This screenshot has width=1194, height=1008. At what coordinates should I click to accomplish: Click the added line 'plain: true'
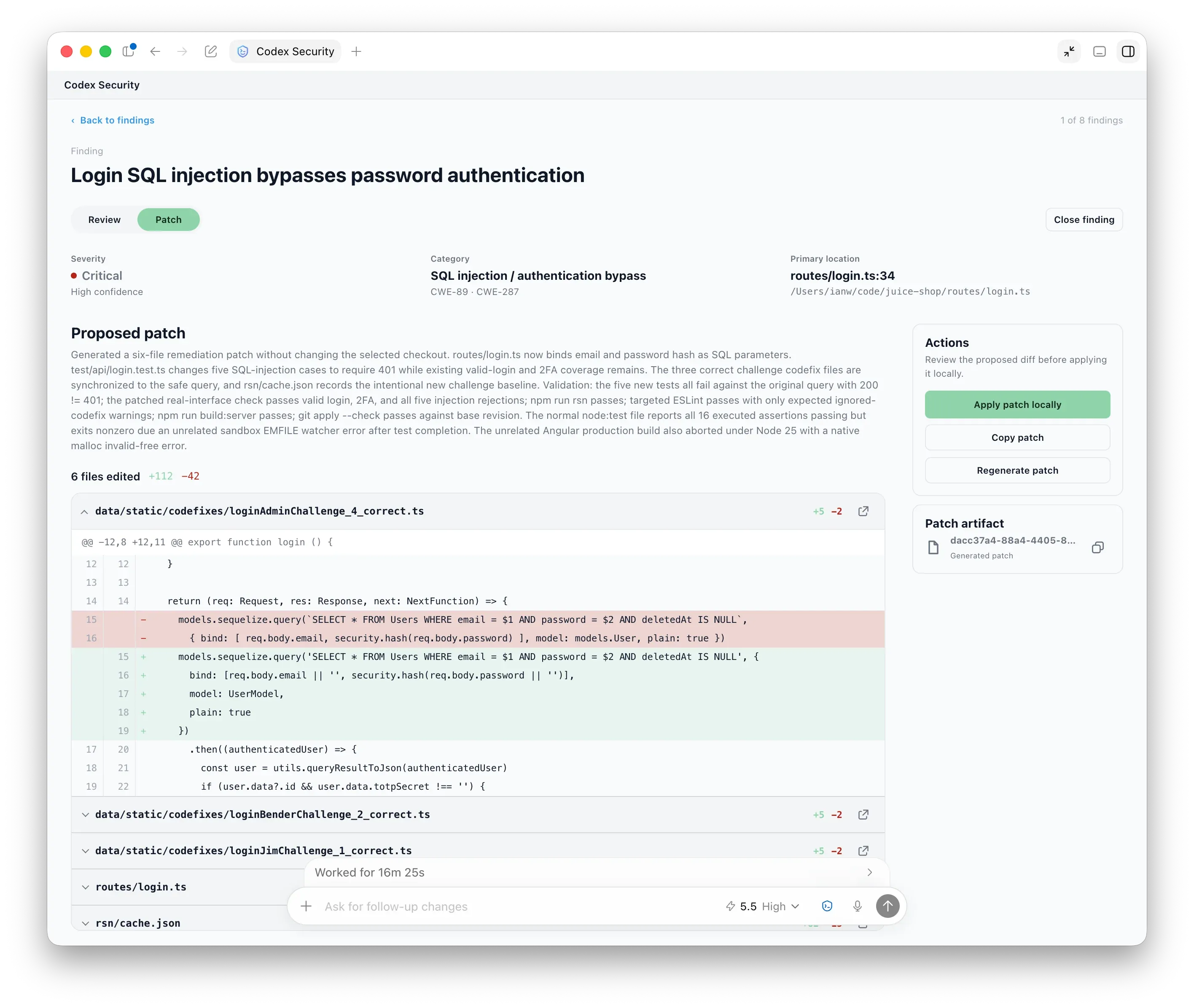point(478,713)
